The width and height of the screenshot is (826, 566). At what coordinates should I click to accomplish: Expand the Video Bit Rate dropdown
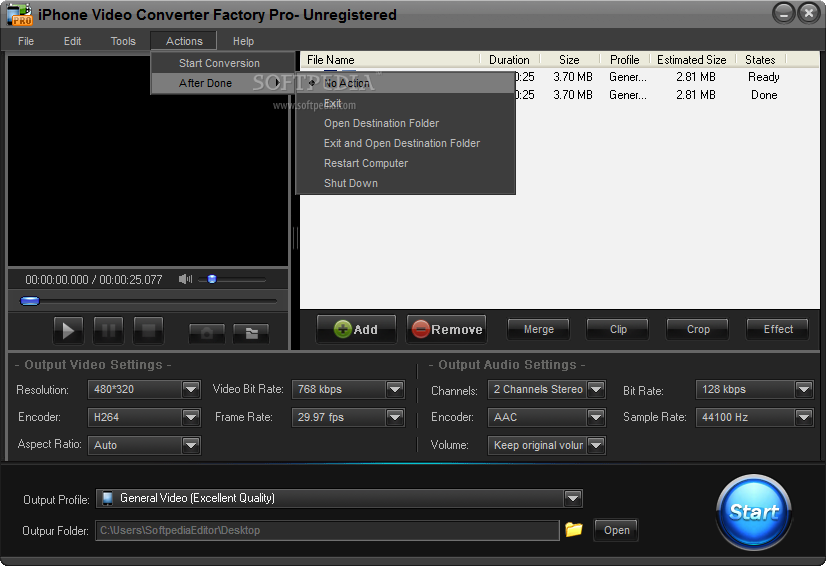point(395,389)
